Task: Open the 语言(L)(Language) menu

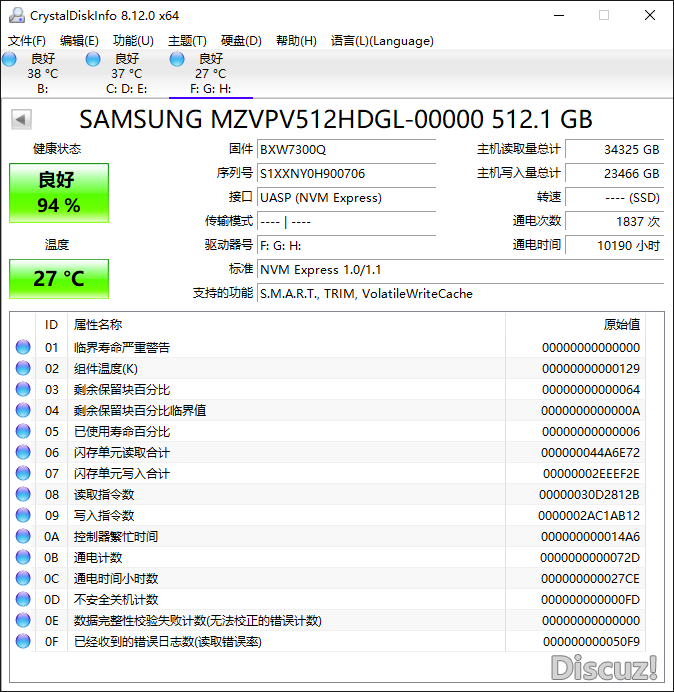Action: (382, 41)
